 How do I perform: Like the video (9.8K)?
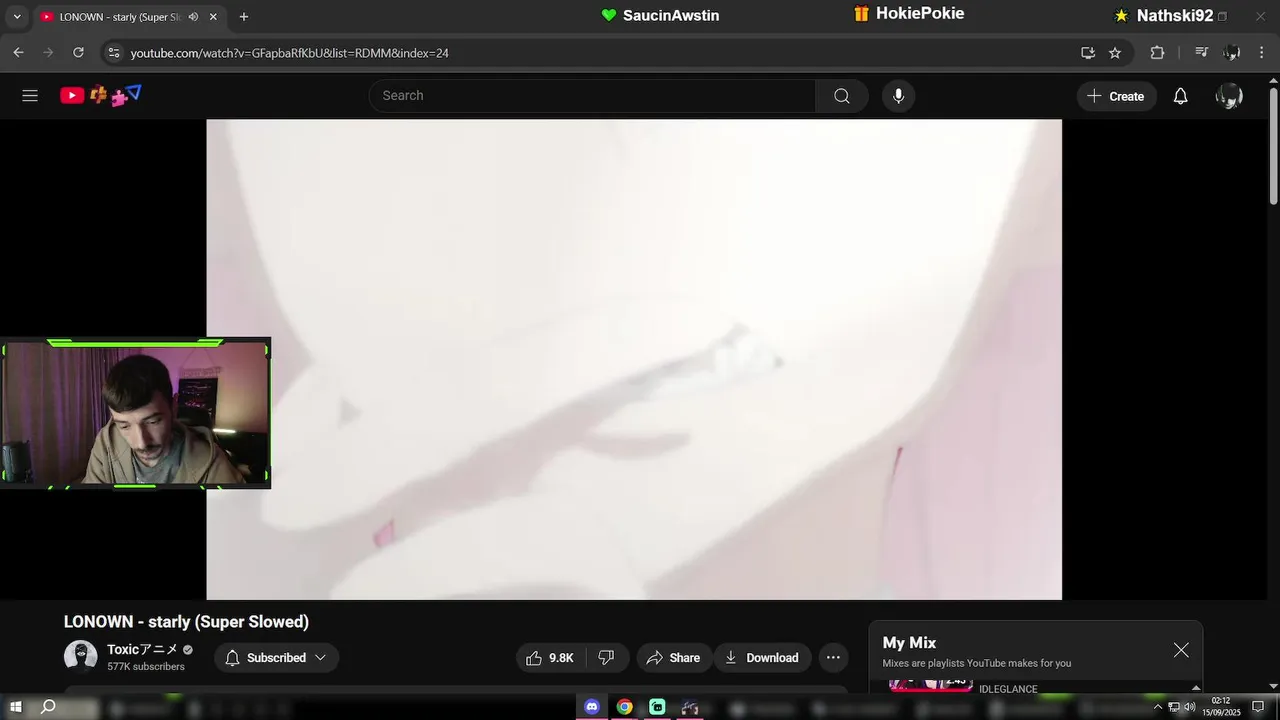tap(550, 658)
